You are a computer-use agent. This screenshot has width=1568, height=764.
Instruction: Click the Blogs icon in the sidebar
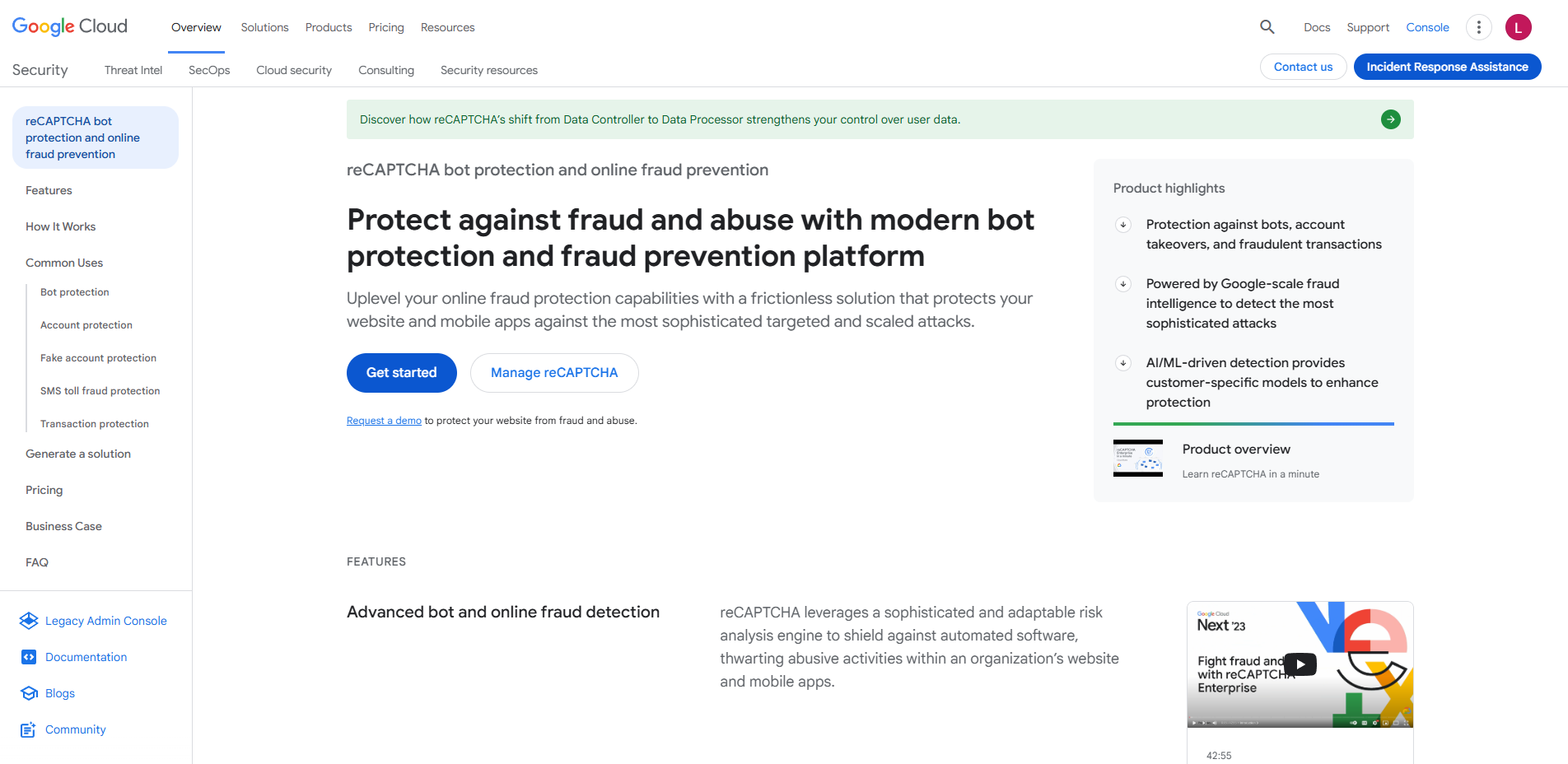tap(29, 693)
